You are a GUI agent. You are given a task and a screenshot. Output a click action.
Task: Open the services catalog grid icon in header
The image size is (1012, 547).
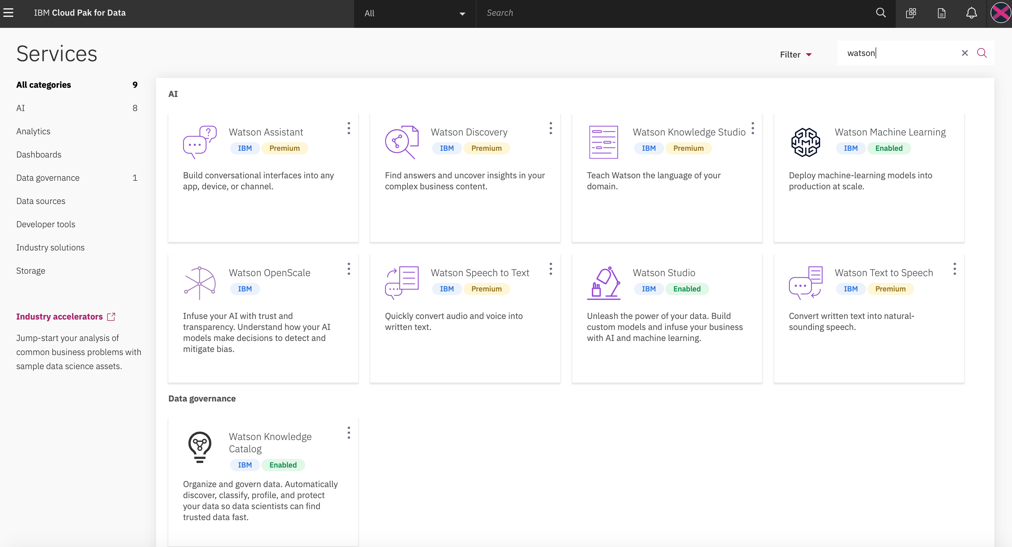911,13
